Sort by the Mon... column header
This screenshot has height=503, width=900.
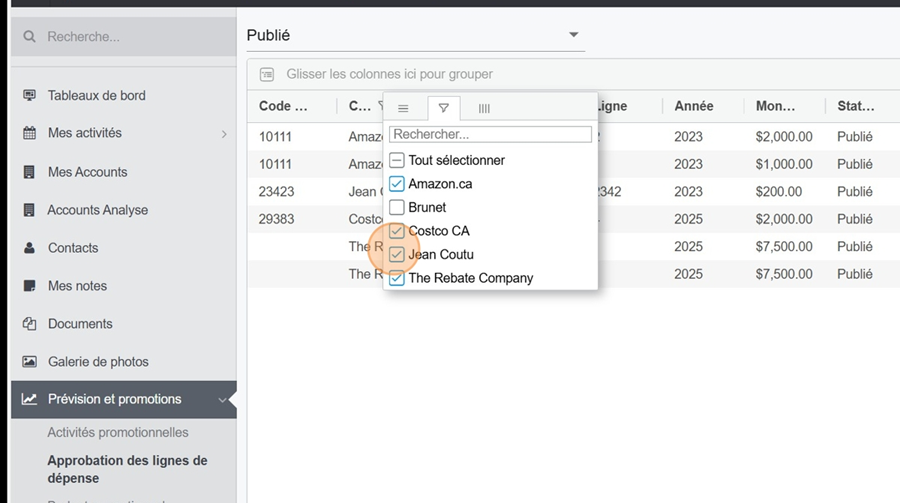[775, 106]
